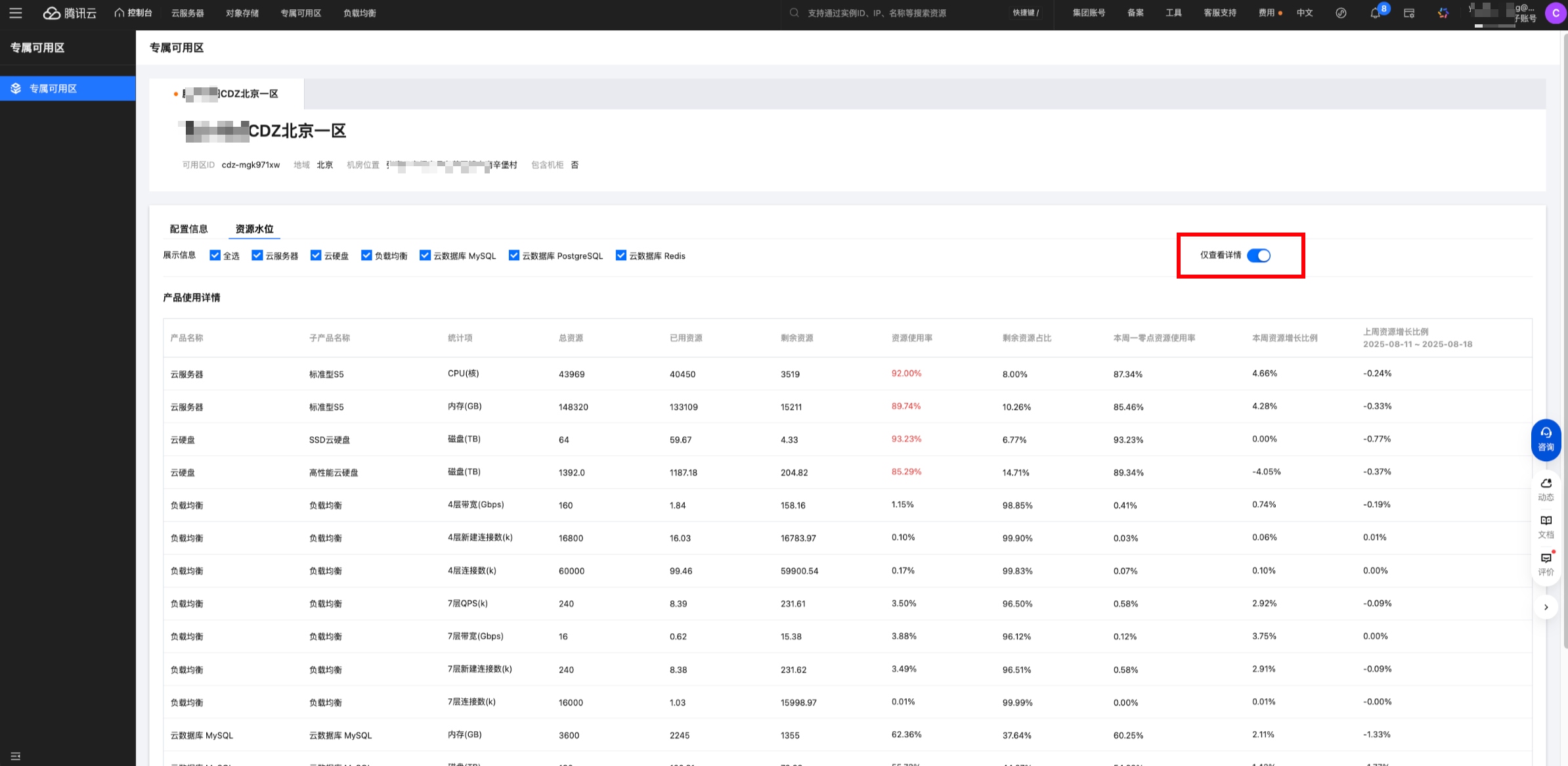The image size is (1568, 766).
Task: Click the colorful AI assistant icon in top bar
Action: point(1443,13)
